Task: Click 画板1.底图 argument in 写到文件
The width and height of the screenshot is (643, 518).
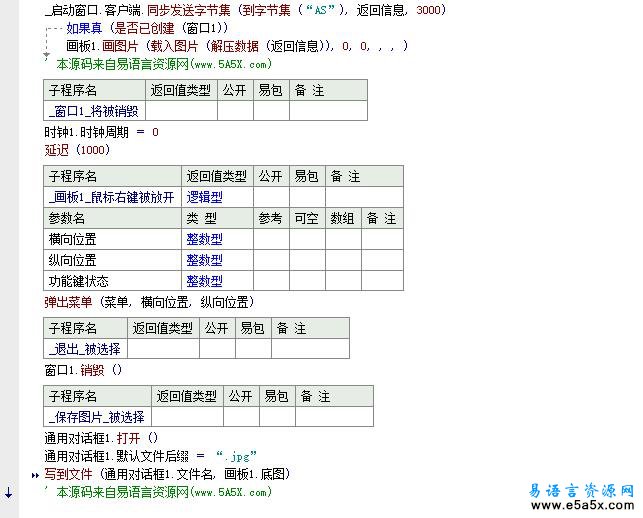Action: [254, 475]
